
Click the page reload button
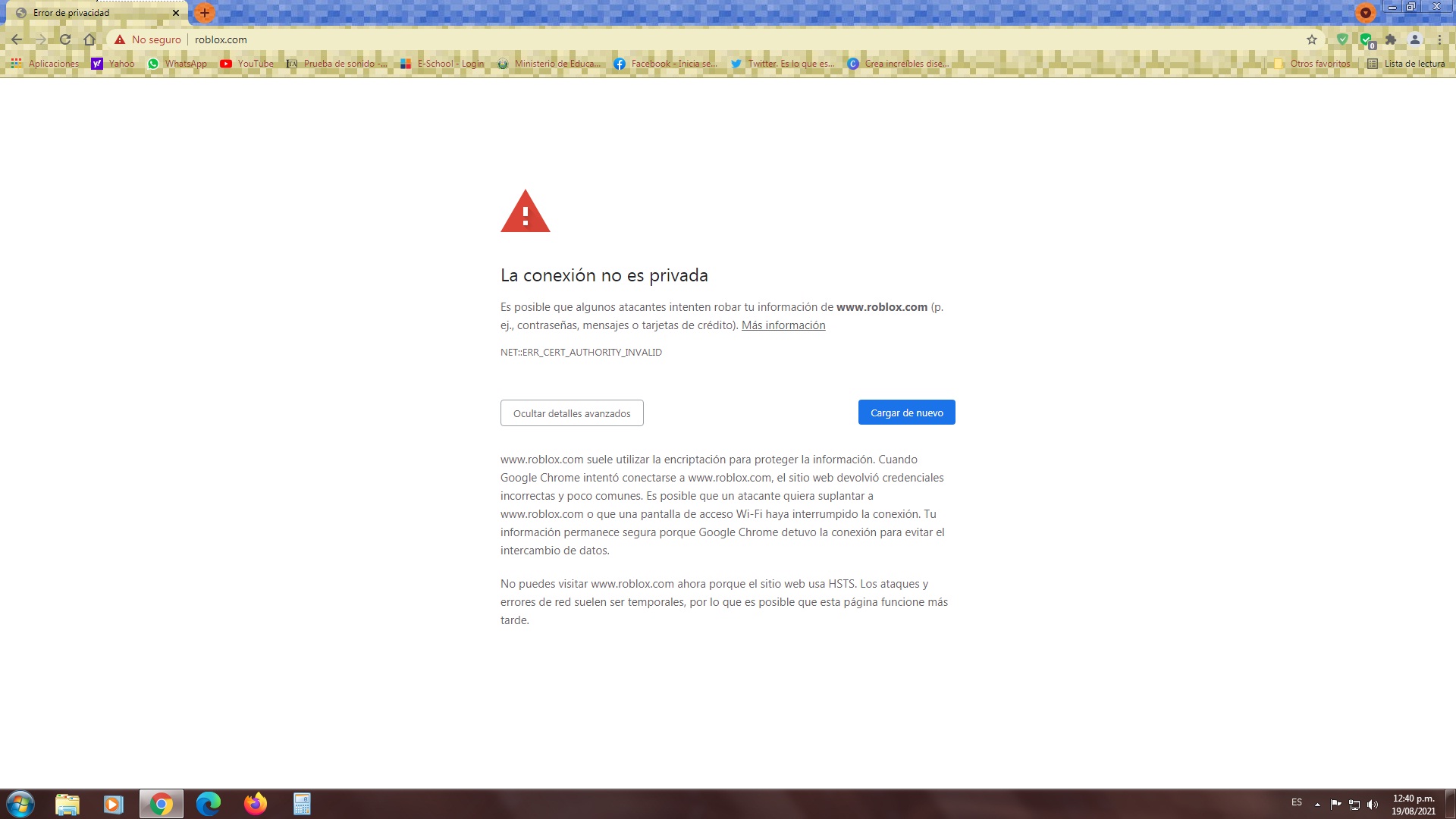click(x=64, y=39)
